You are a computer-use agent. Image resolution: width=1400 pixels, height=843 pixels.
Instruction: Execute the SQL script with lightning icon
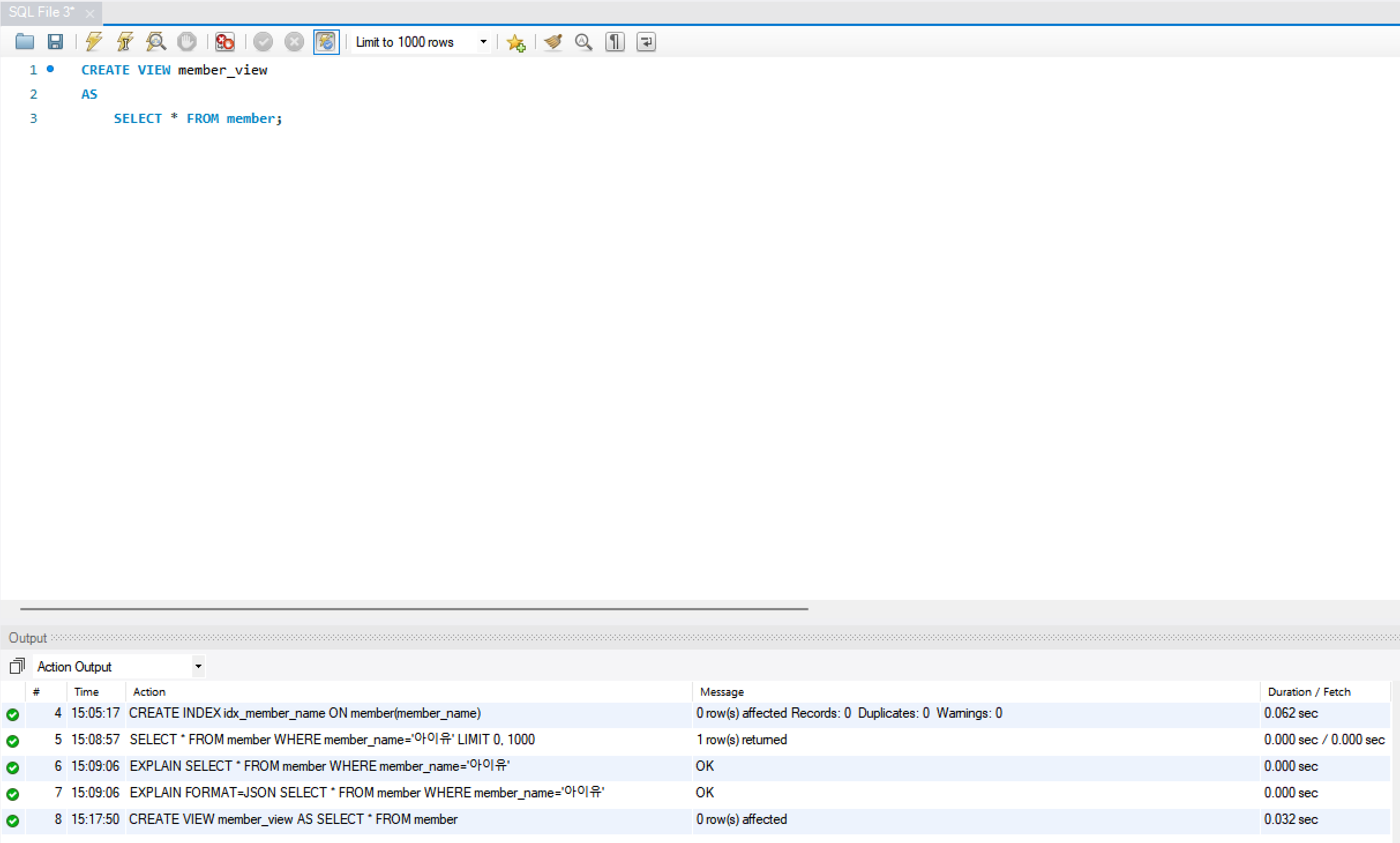pos(94,42)
